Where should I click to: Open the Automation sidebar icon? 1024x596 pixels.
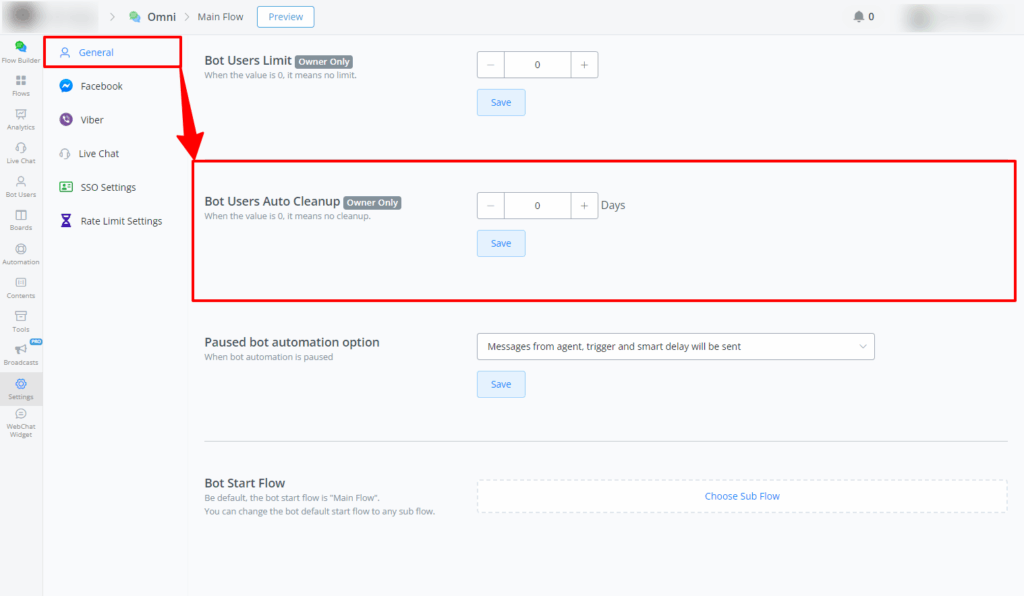21,250
